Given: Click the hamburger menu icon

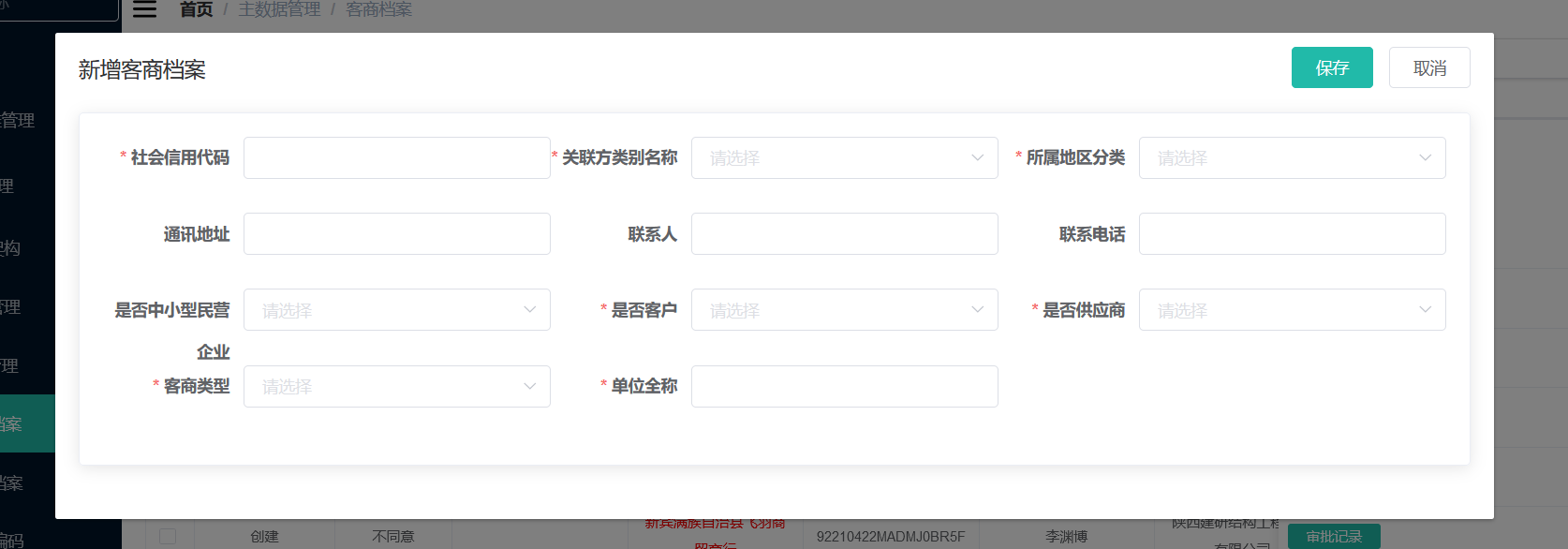Looking at the screenshot, I should pyautogui.click(x=144, y=9).
